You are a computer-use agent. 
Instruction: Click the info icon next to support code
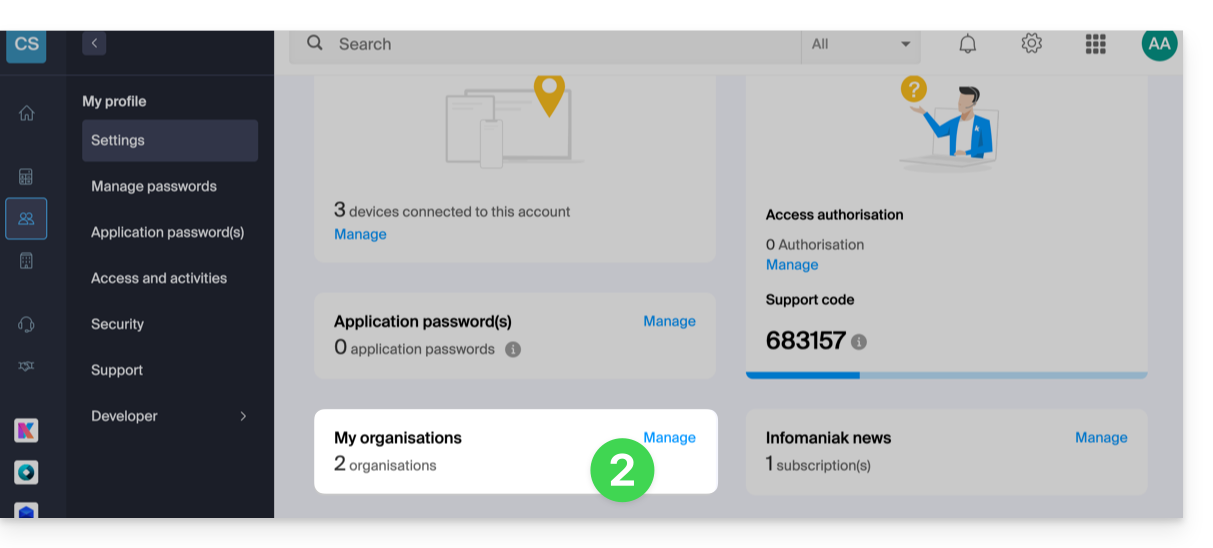click(x=858, y=342)
